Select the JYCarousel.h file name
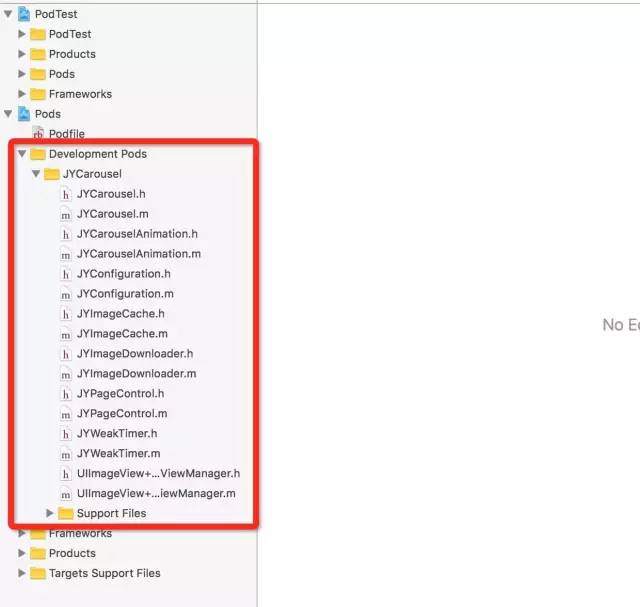Screen dimensions: 640x607 [x=111, y=194]
